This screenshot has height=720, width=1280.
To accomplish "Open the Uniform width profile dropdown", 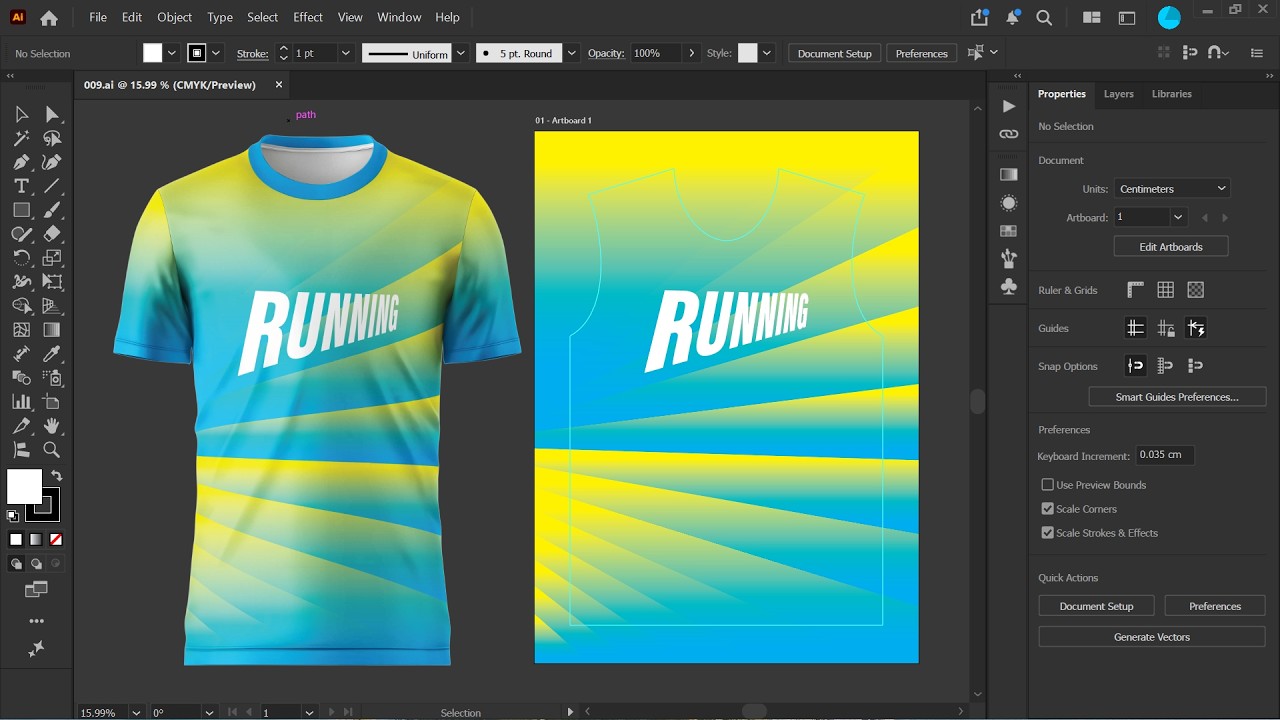I will click(461, 53).
